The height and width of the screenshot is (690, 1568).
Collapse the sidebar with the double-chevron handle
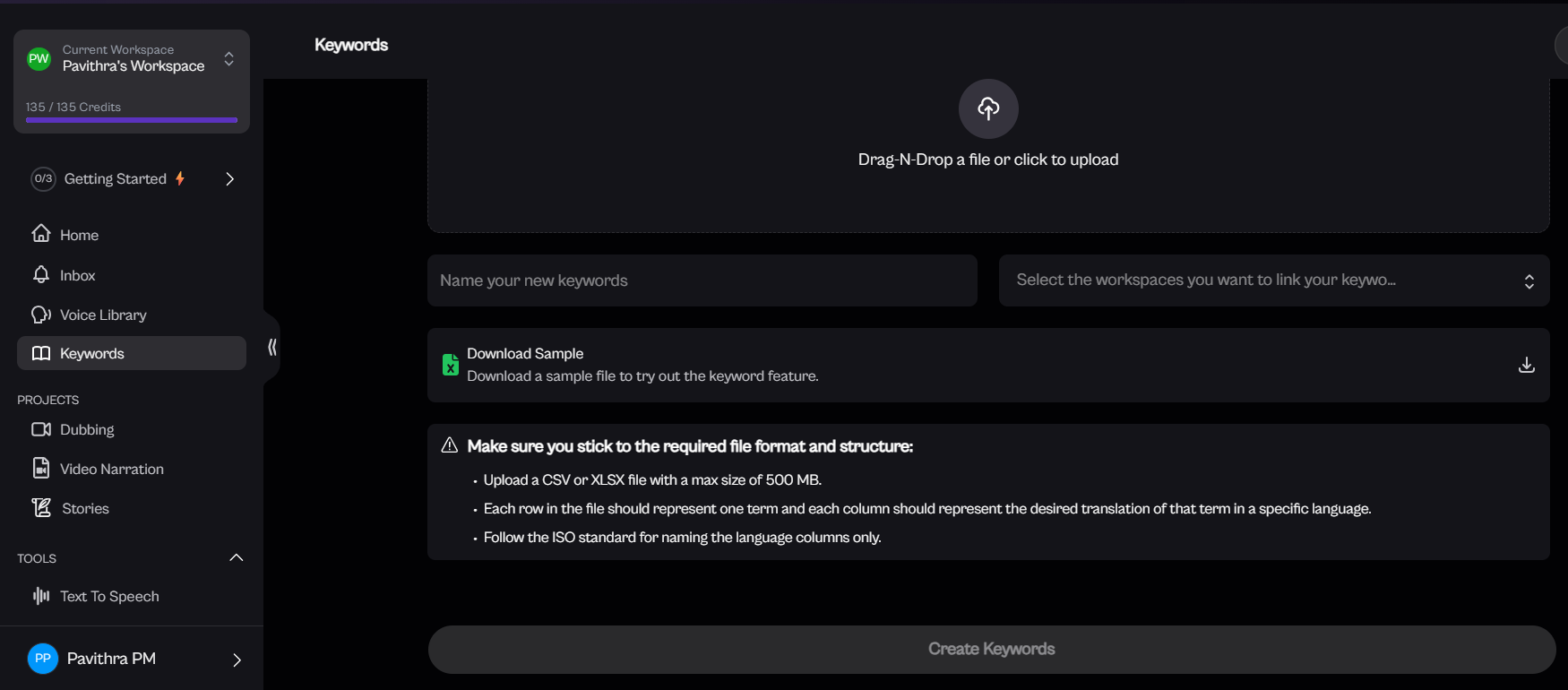(272, 348)
